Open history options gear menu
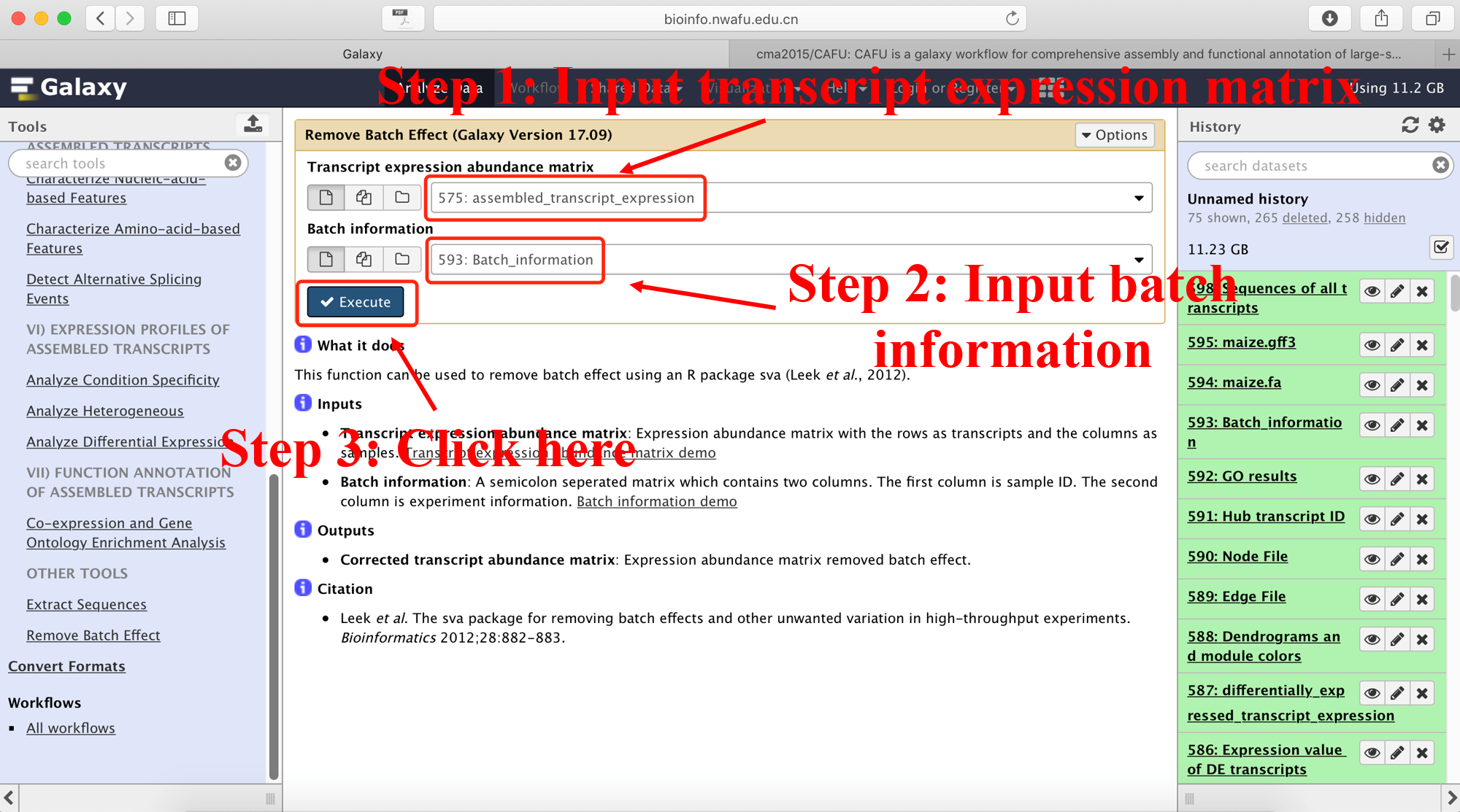This screenshot has width=1460, height=812. pos(1437,125)
